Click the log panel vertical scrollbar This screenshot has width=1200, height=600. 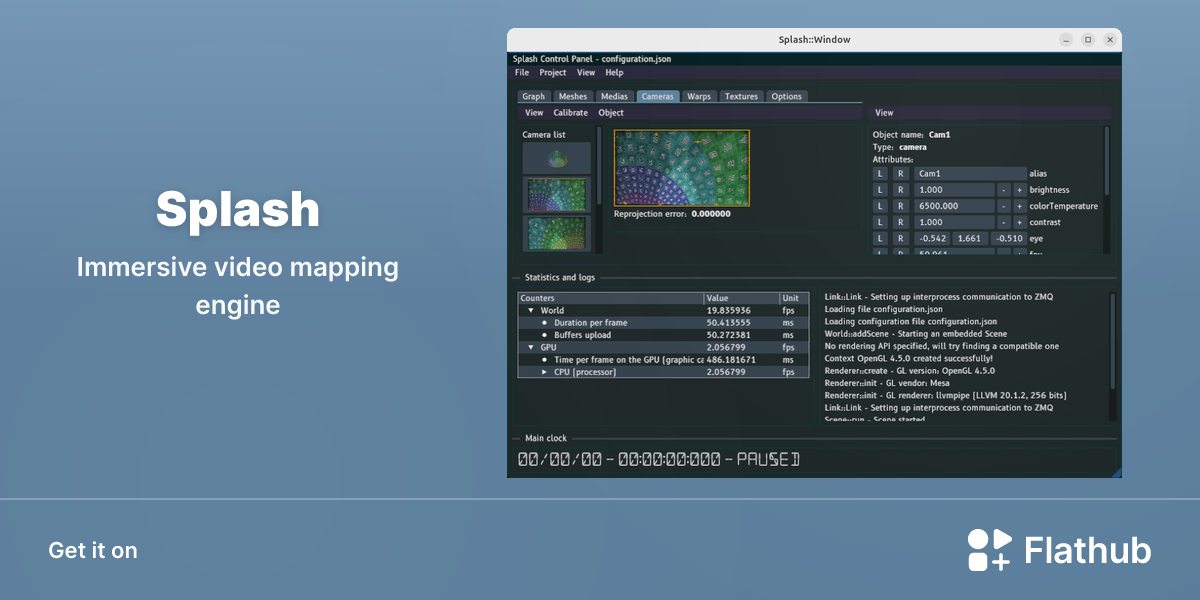click(x=1112, y=355)
